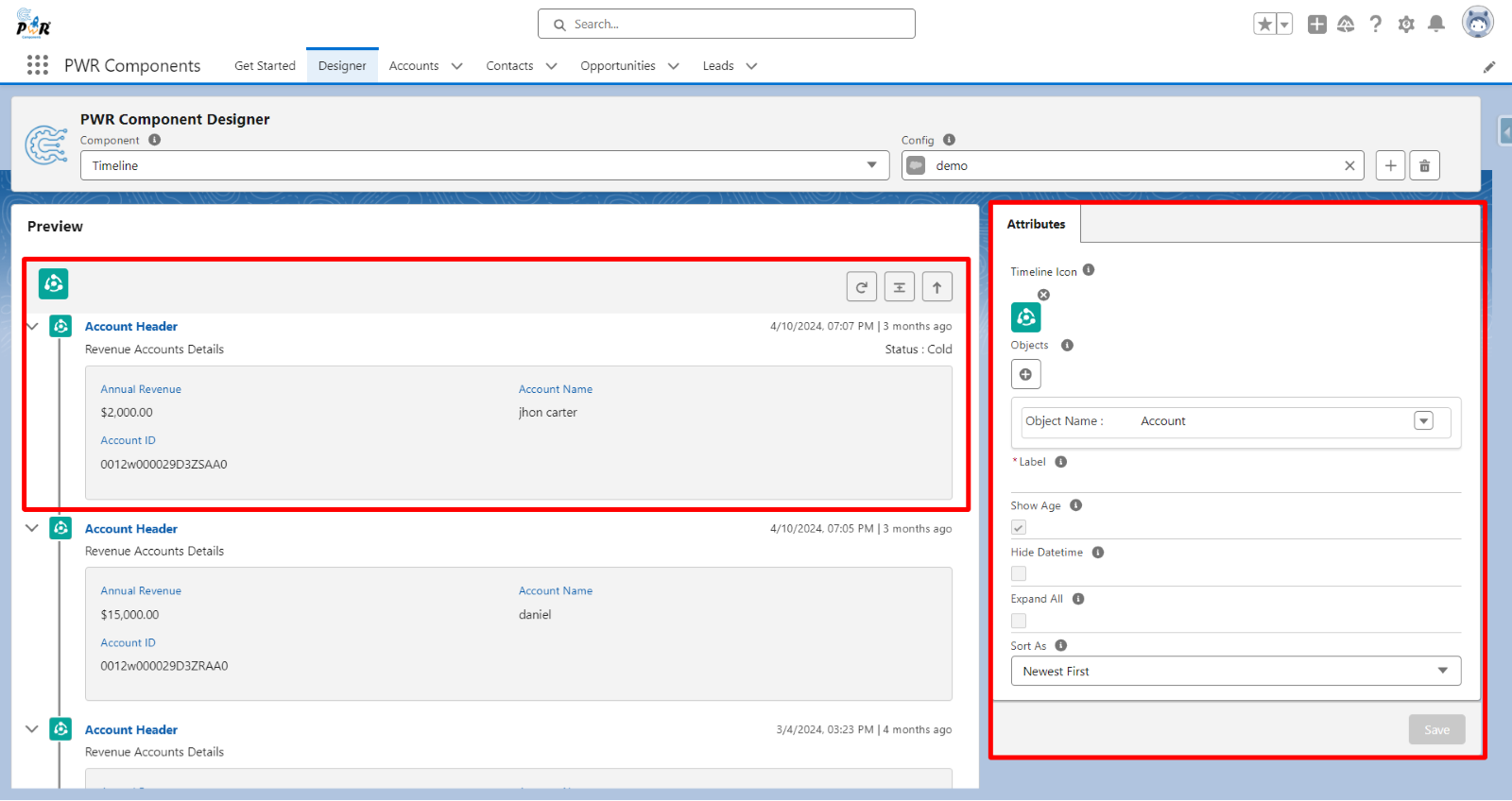Open the Sort As Newest First dropdown
The image size is (1512, 801).
coord(1236,671)
